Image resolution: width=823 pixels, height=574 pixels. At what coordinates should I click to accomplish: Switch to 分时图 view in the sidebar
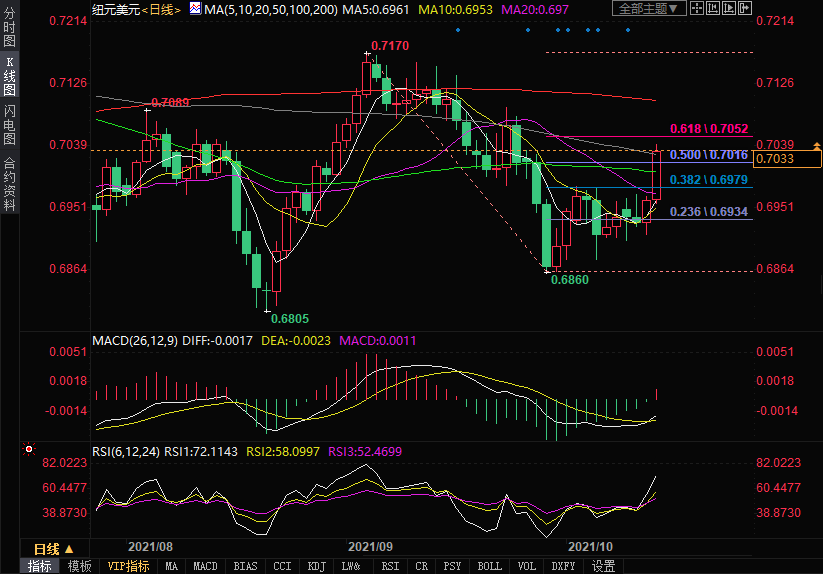(x=10, y=27)
